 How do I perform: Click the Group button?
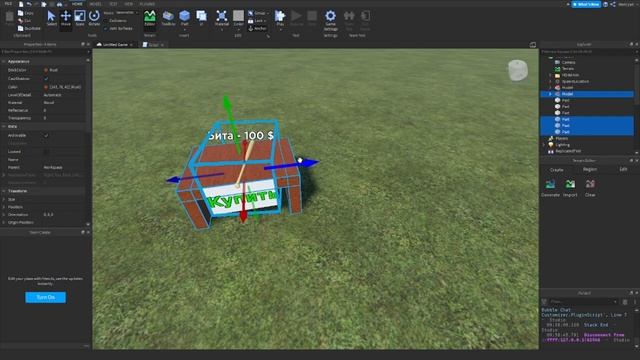tap(258, 13)
